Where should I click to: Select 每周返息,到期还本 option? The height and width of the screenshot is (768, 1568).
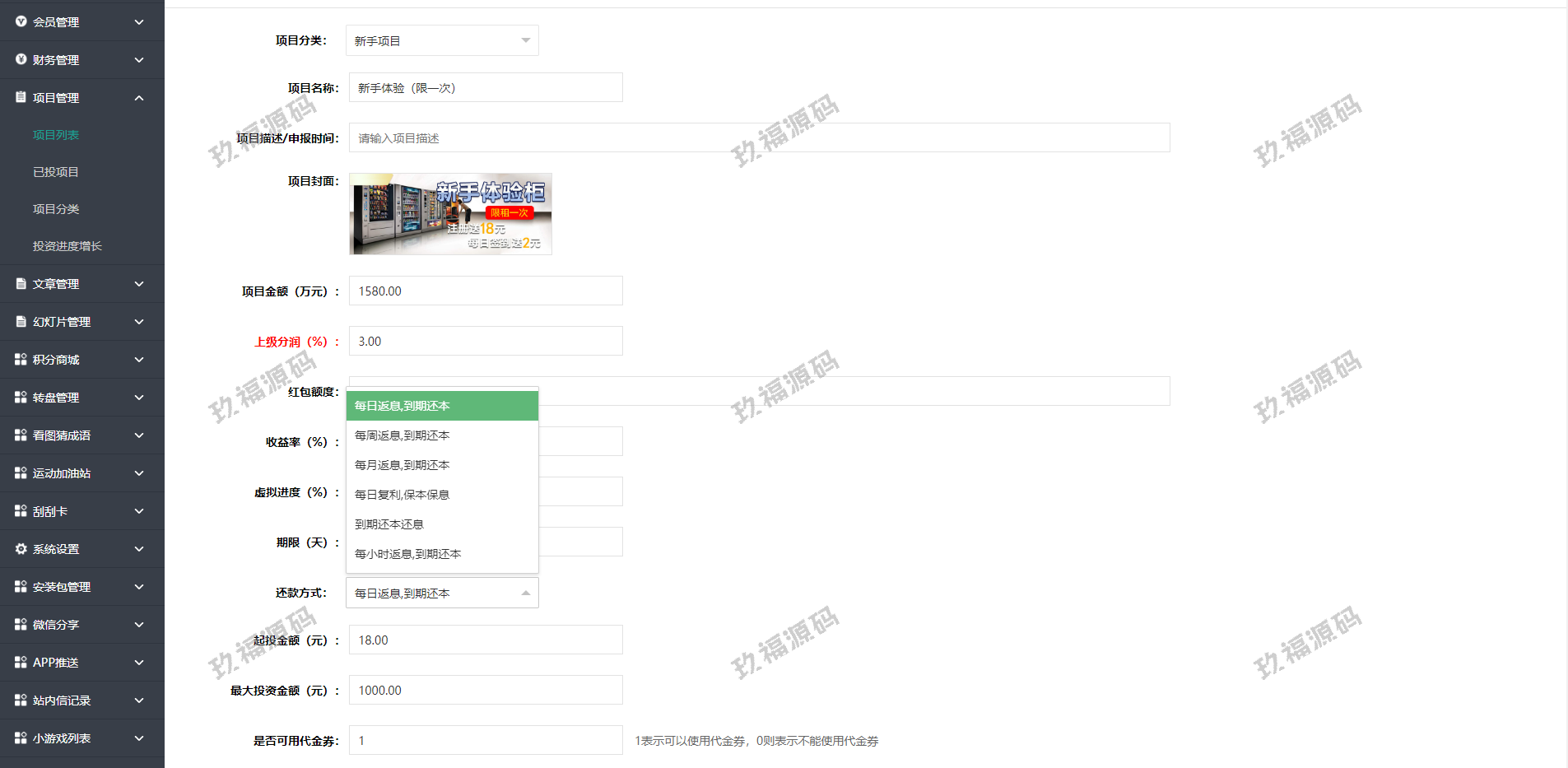click(x=402, y=435)
